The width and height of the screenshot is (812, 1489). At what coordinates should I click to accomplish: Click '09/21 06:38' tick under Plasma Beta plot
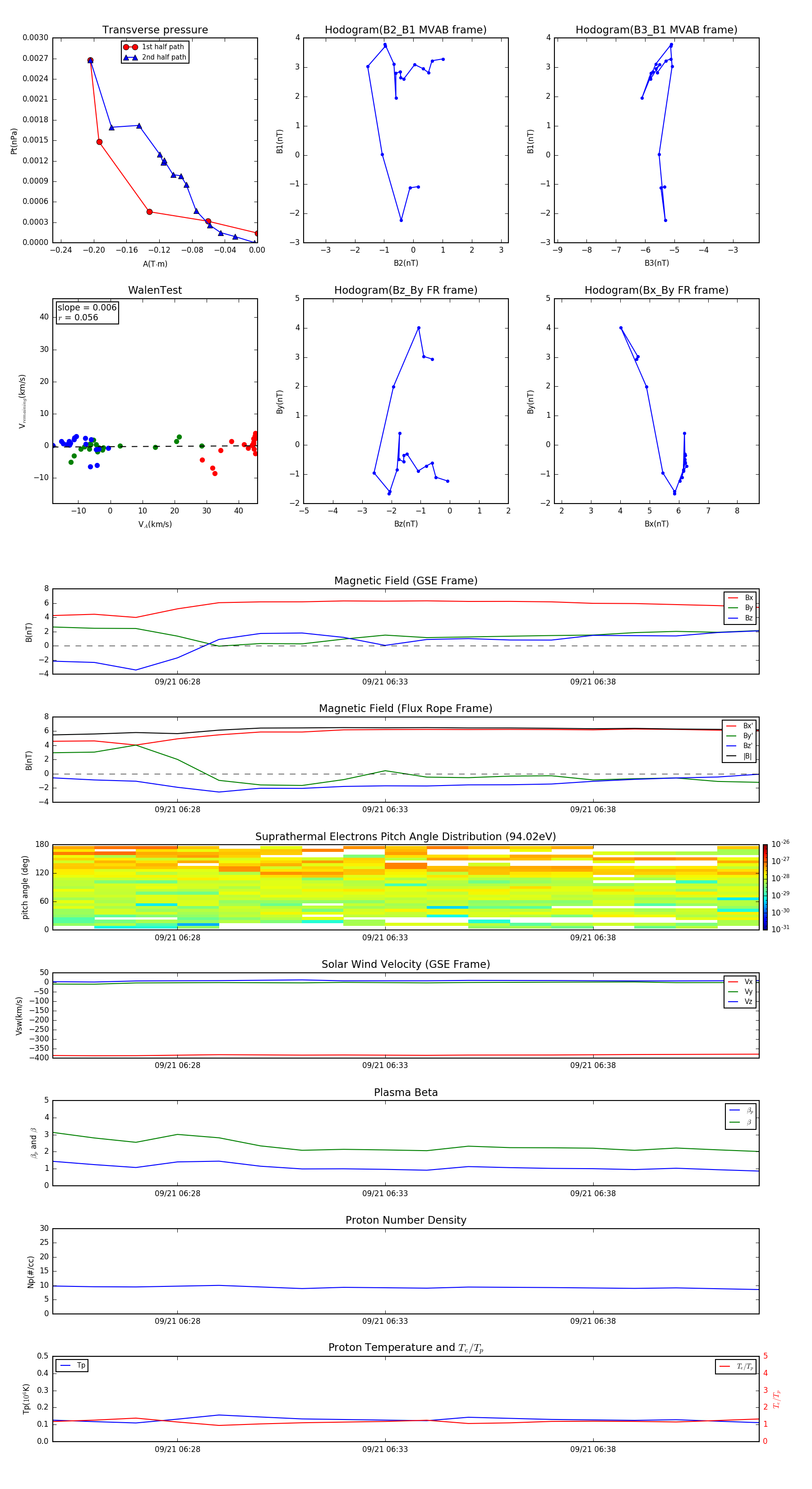[593, 1193]
